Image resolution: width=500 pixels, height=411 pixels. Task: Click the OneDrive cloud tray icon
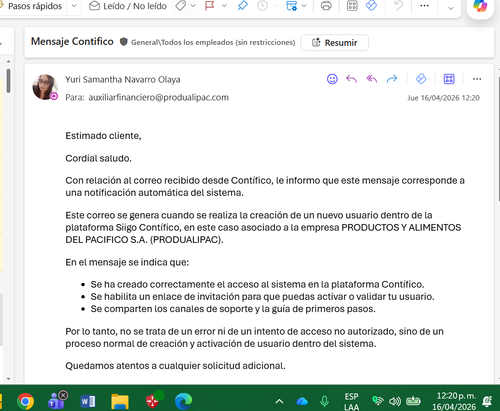tap(302, 401)
